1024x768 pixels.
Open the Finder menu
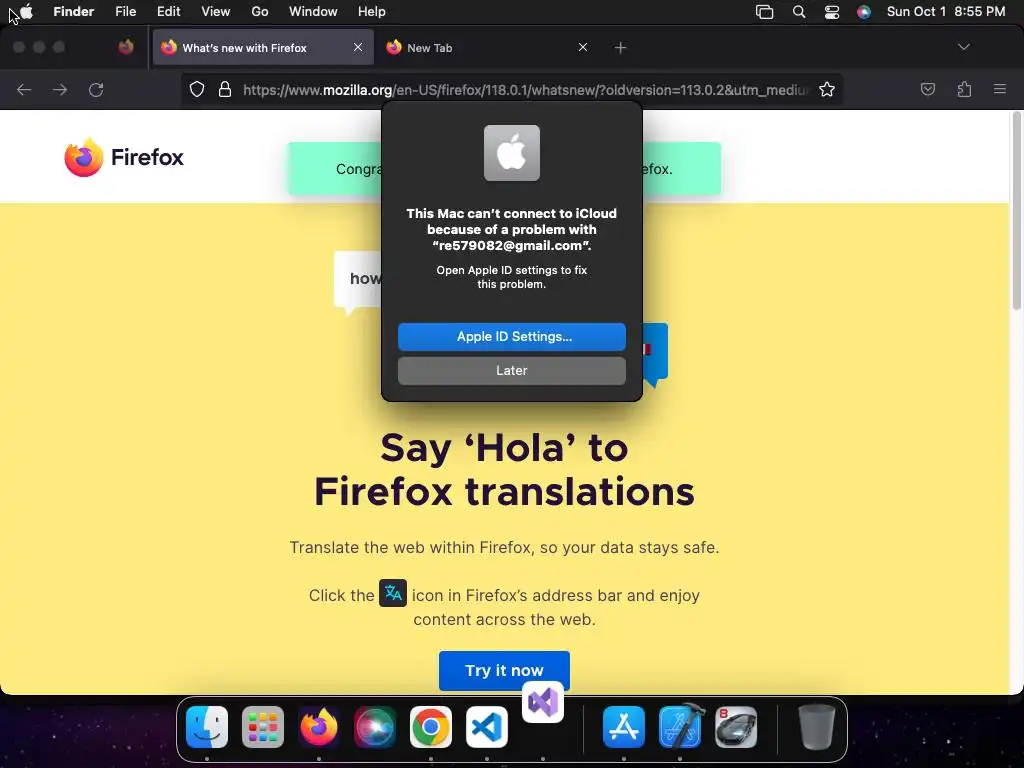coord(74,11)
